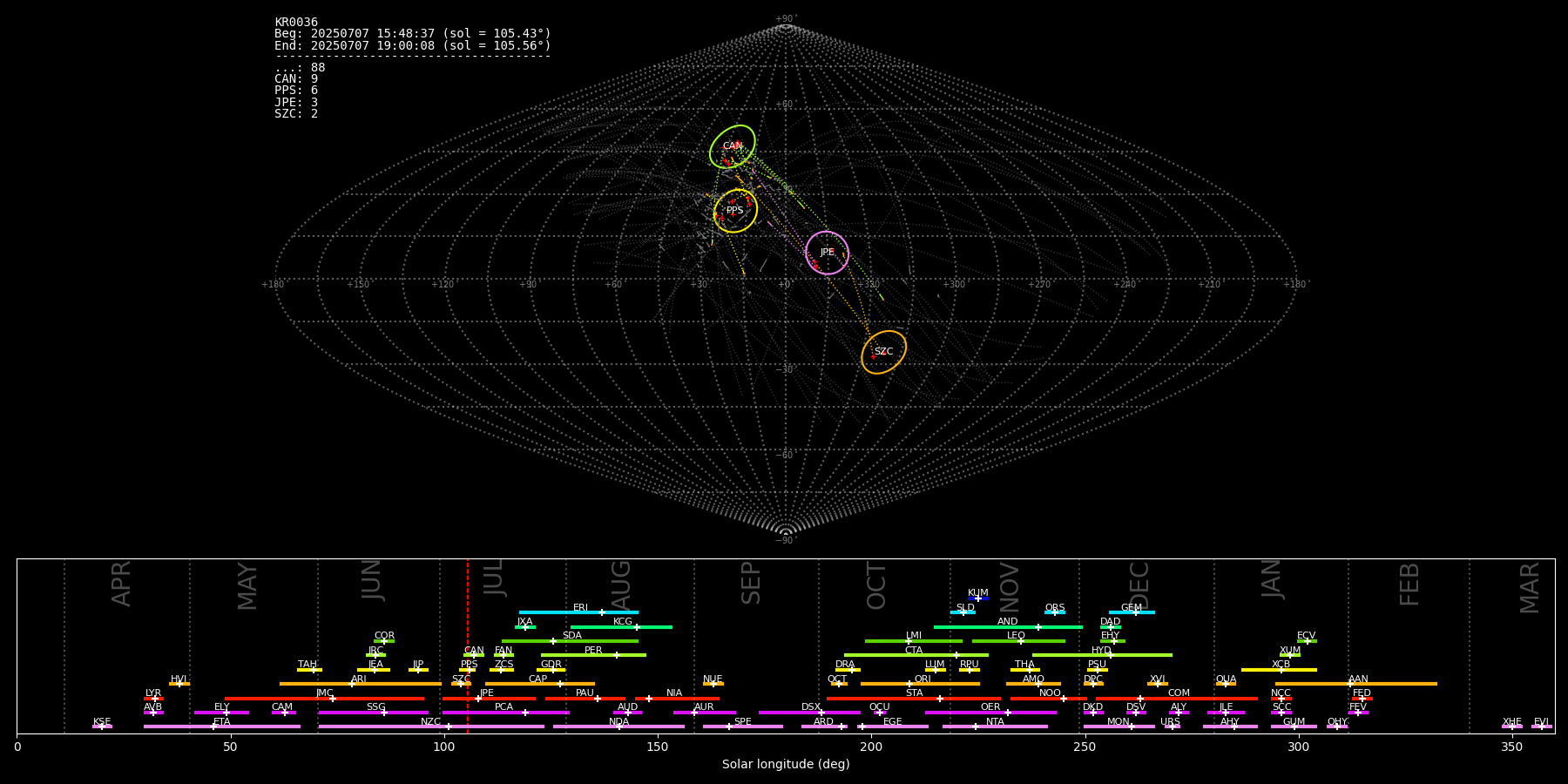Click the KSE shower label
Screen dimensions: 1568x784
click(x=102, y=722)
